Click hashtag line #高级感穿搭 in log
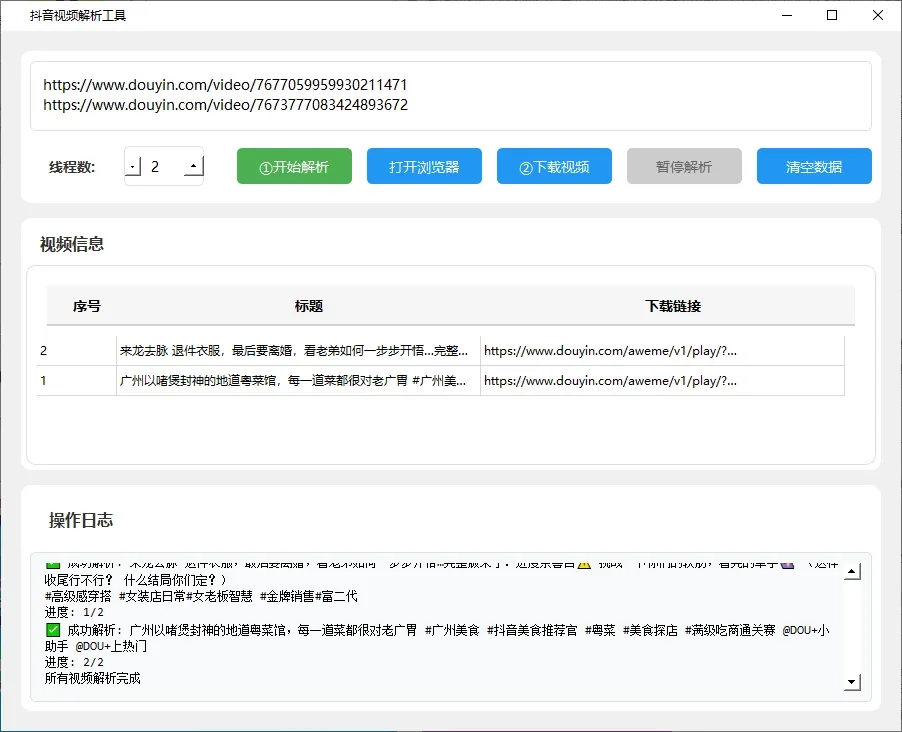902x732 pixels. point(201,596)
